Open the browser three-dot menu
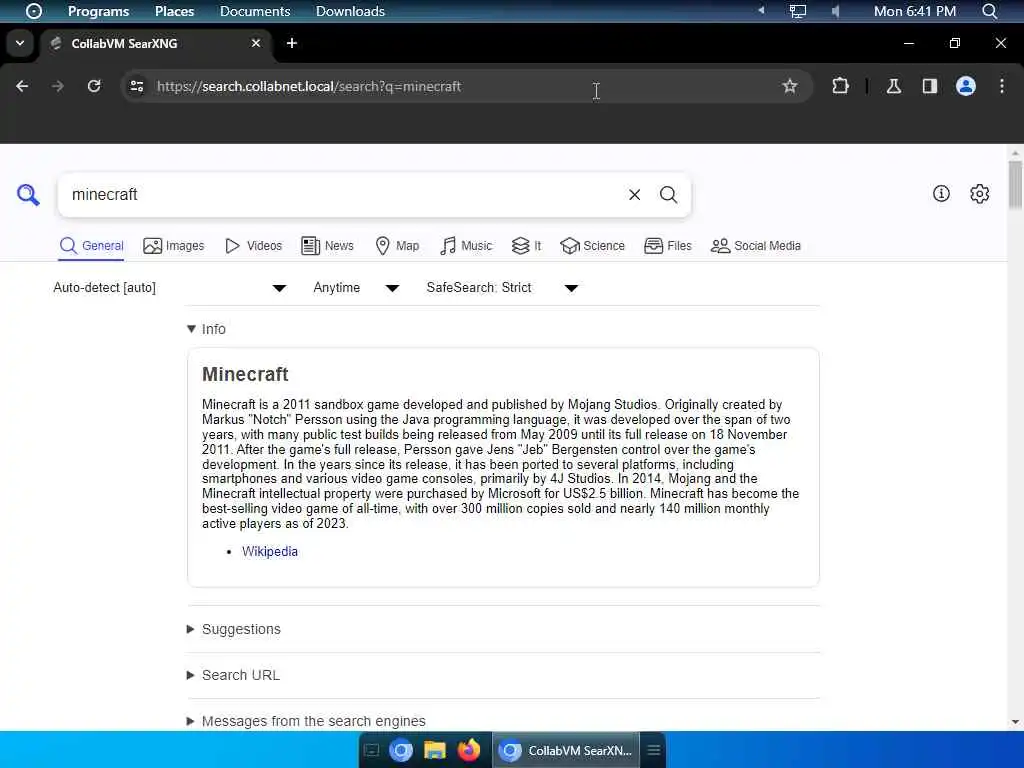This screenshot has height=768, width=1024. tap(1002, 86)
